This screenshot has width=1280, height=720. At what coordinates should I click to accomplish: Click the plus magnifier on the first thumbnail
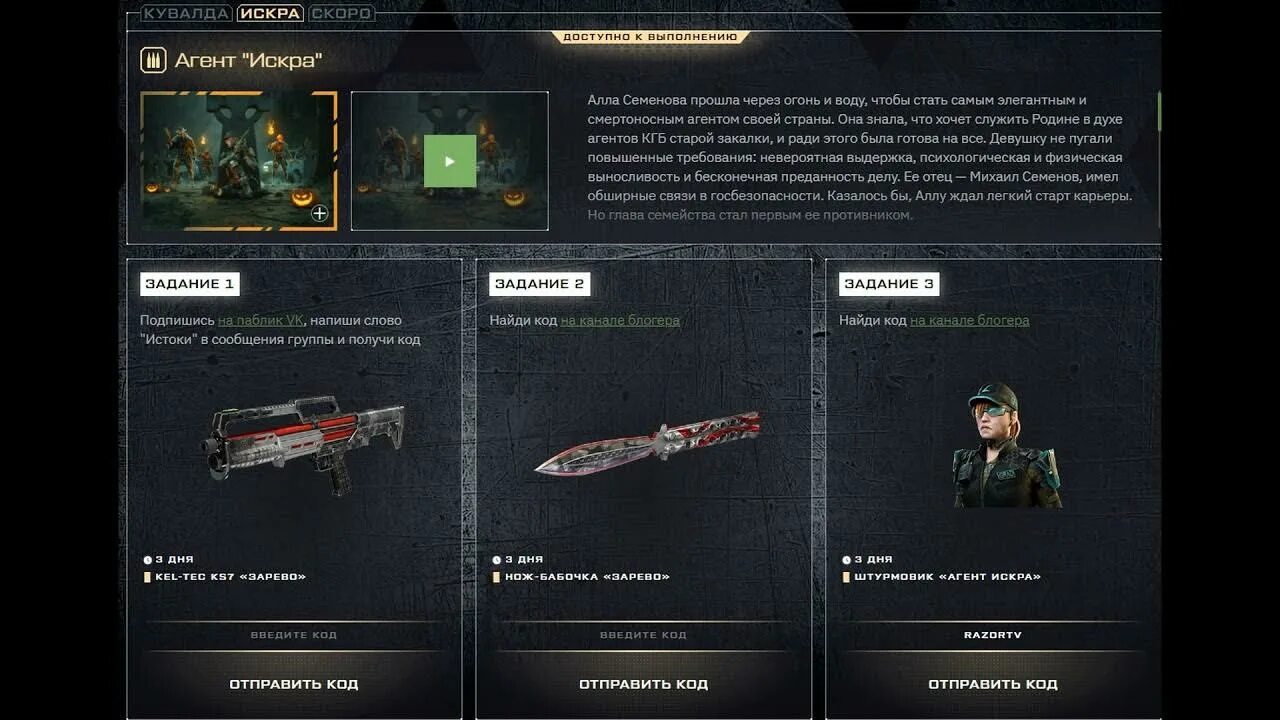click(319, 213)
